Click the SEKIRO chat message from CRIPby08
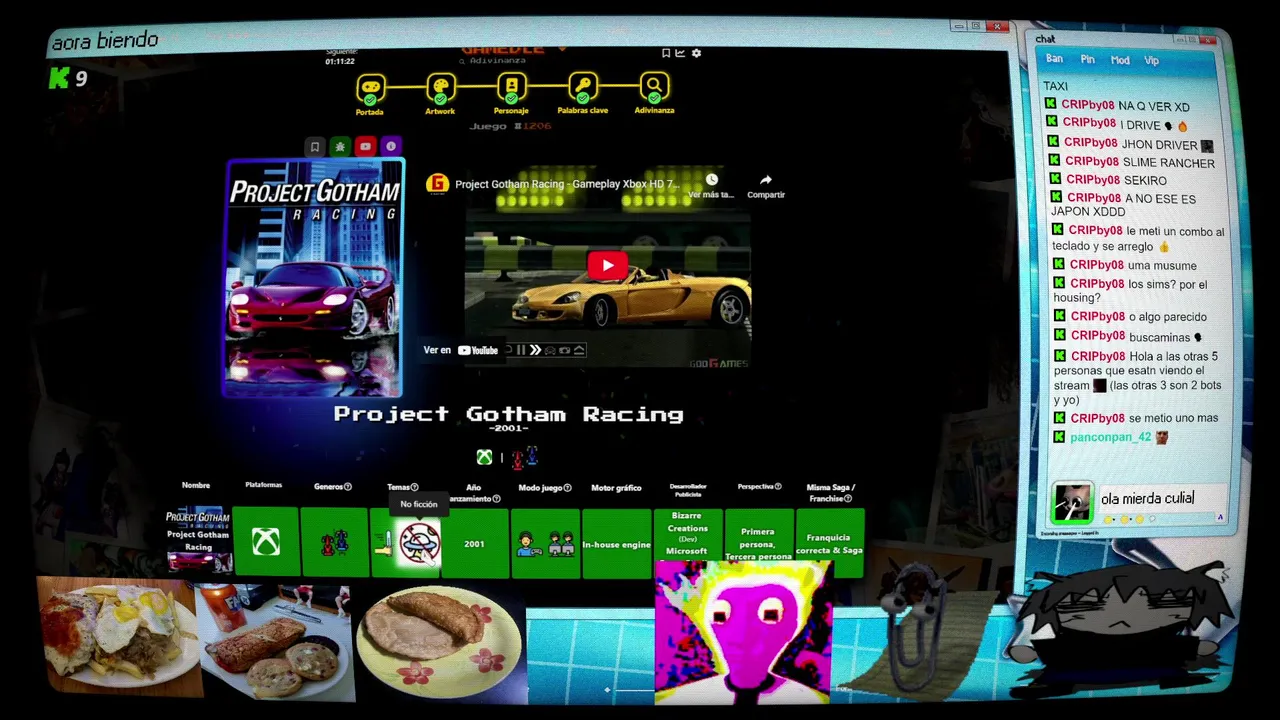The image size is (1280, 720). (x=1107, y=180)
